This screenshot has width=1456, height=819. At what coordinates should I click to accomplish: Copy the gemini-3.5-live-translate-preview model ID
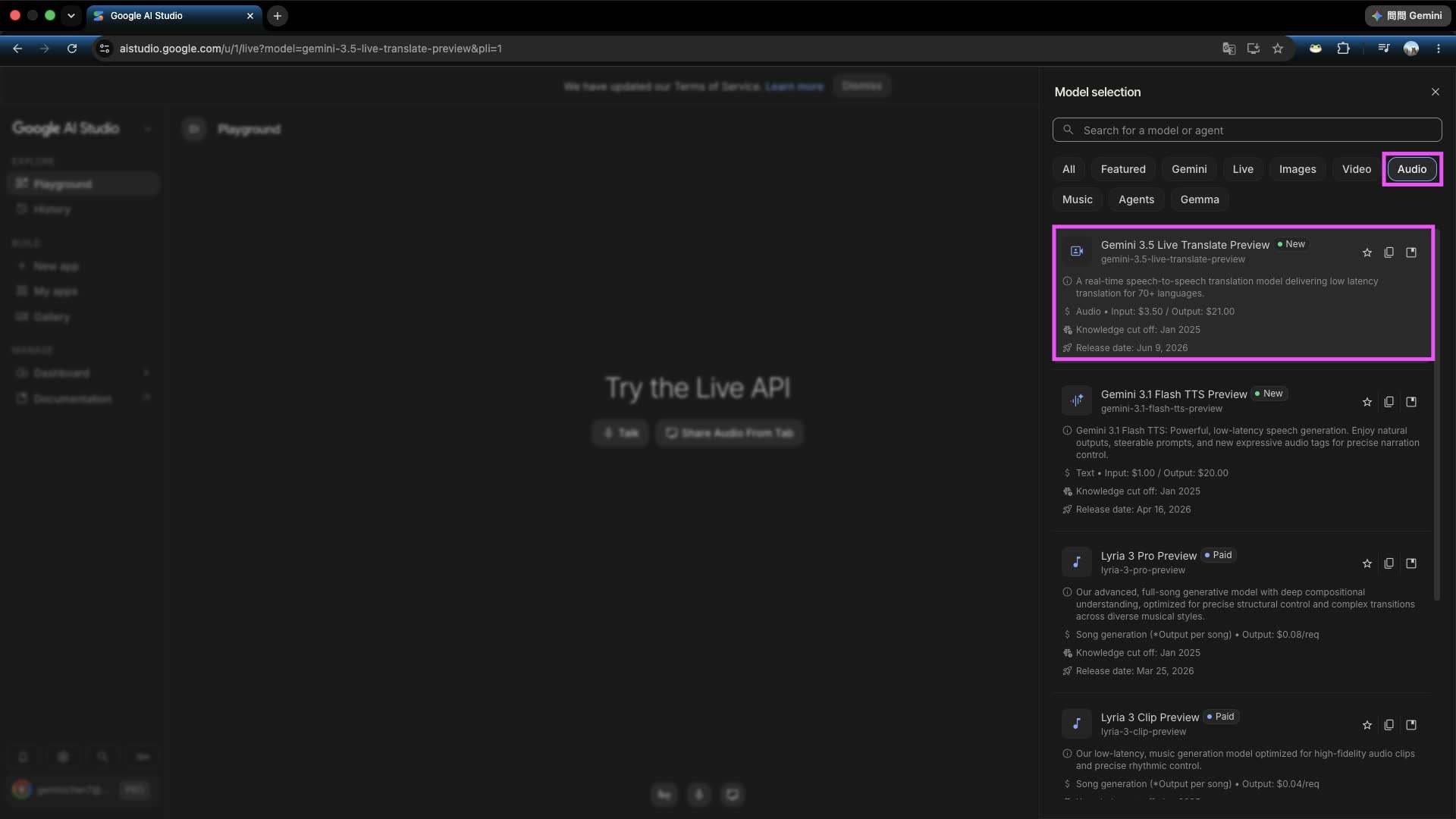click(1389, 253)
